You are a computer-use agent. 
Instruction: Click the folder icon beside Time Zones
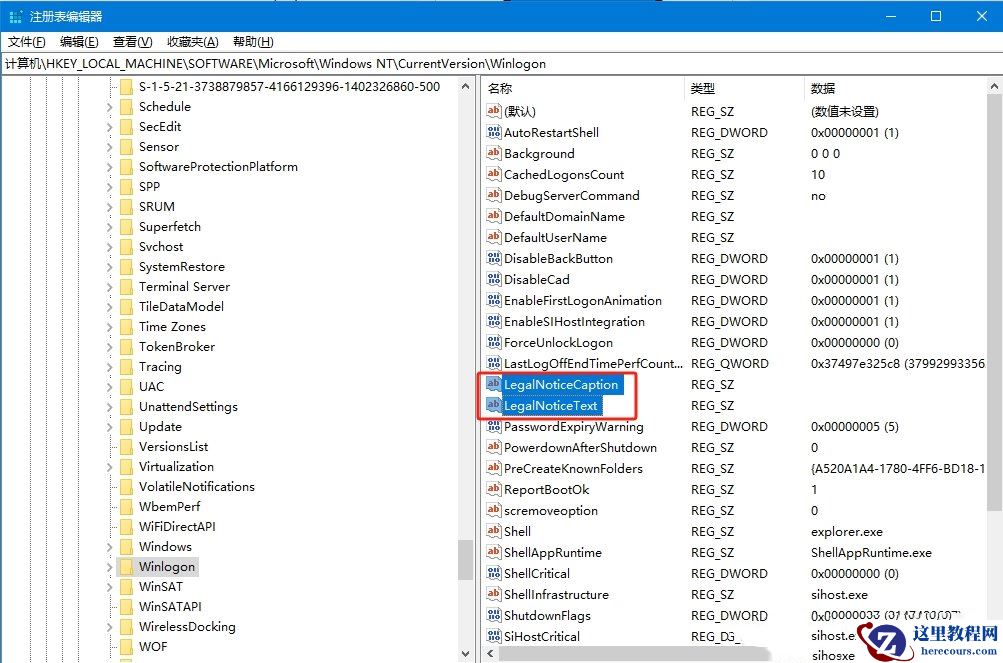point(128,326)
